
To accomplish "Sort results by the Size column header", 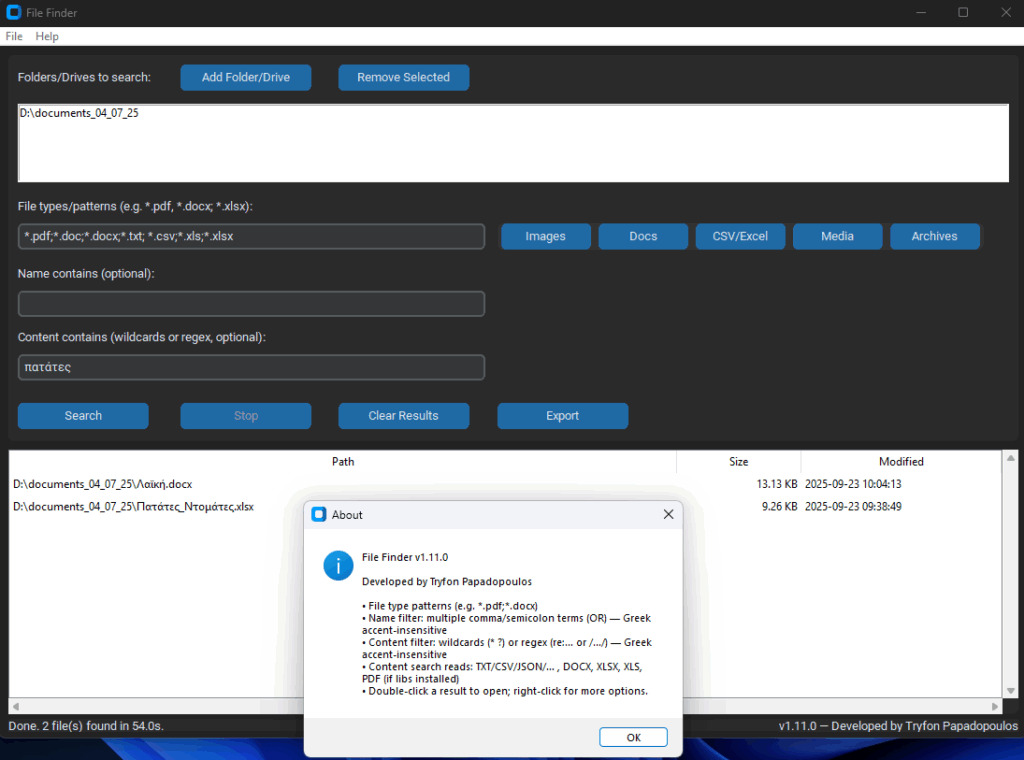I will point(738,462).
